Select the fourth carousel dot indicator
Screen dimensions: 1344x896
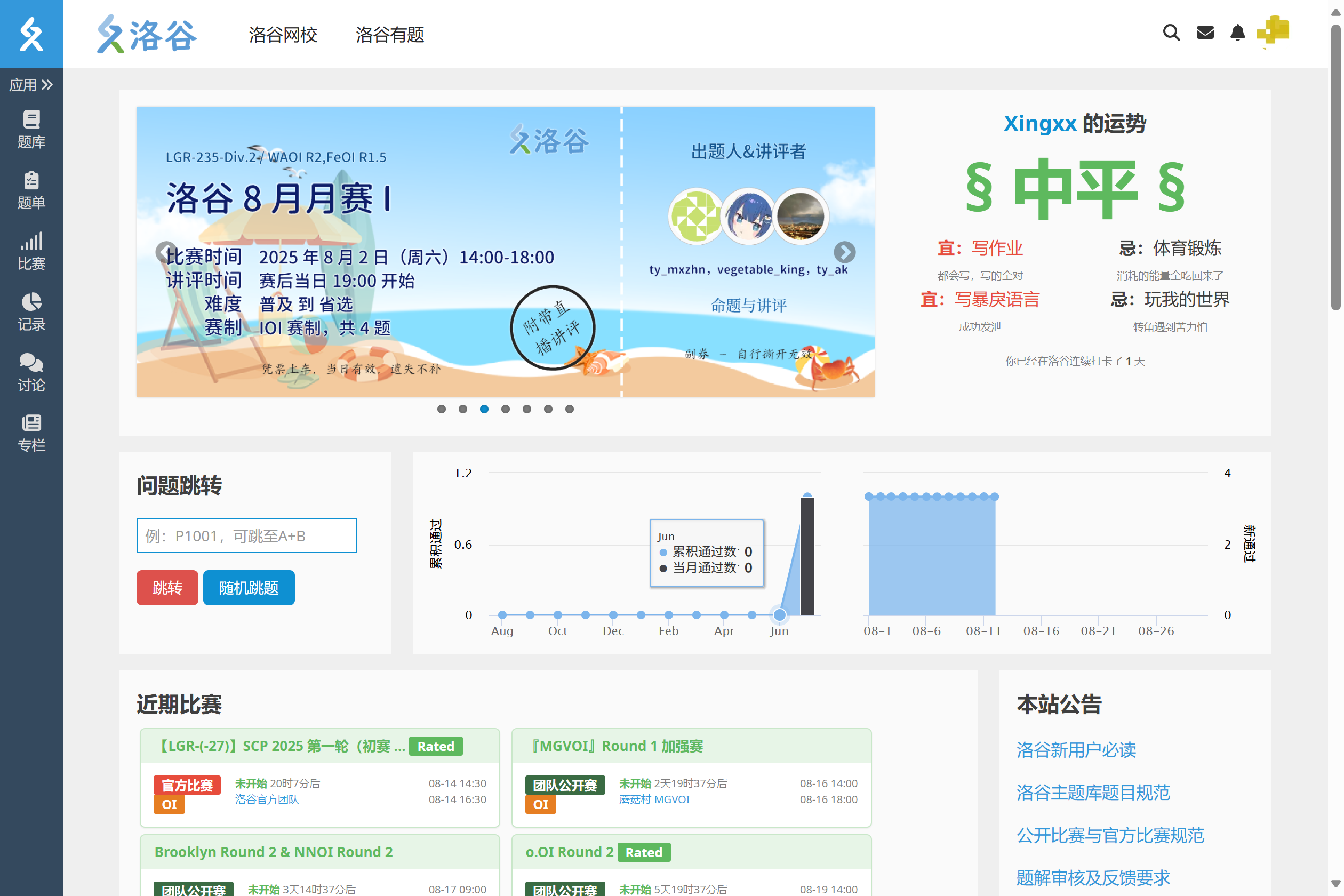[x=505, y=409]
